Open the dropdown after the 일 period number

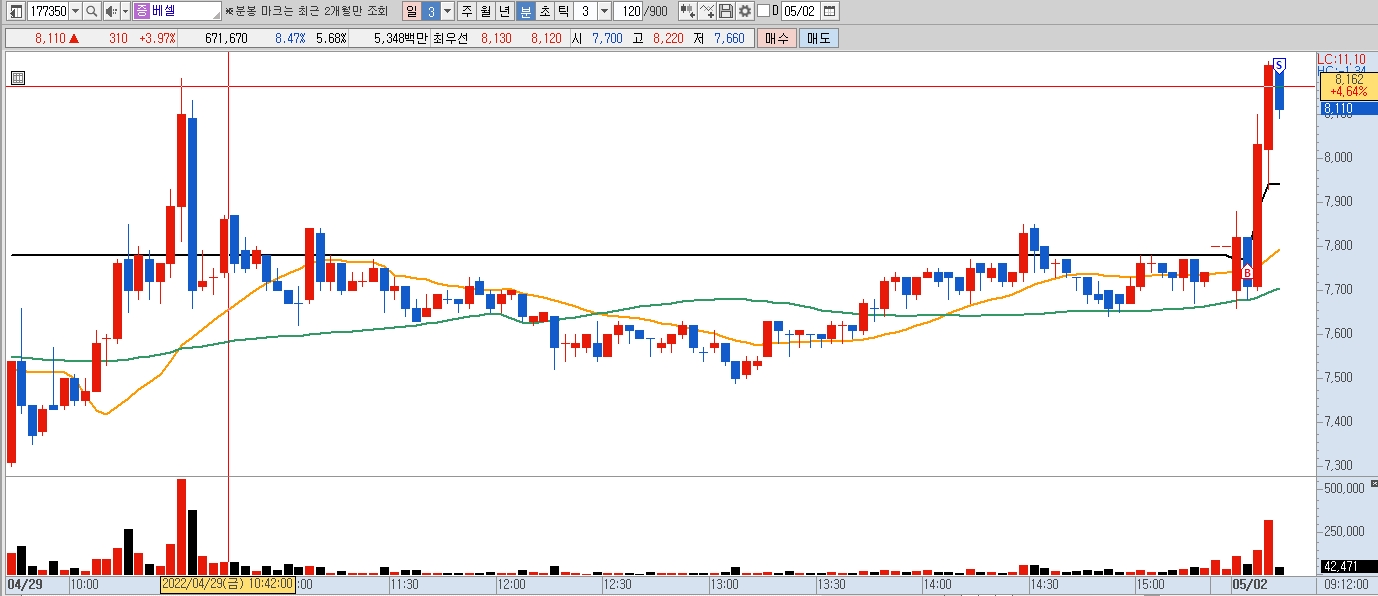447,12
